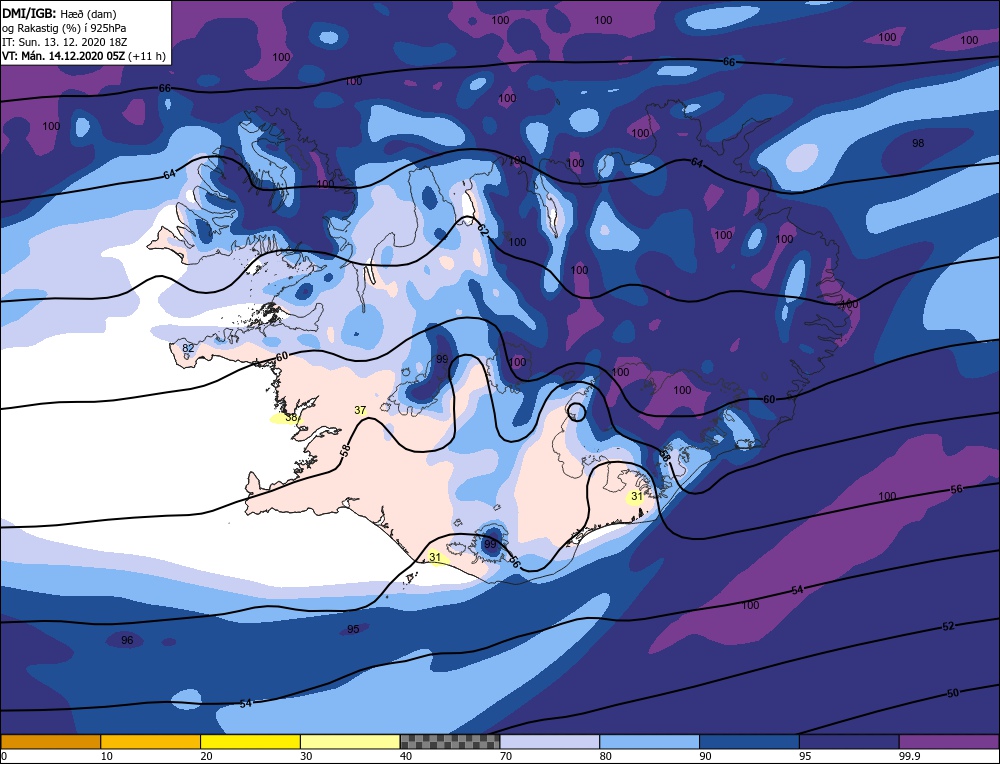Viewport: 1000px width, 764px height.
Task: Click the pale yellow 30–40 legend swatch
Action: (350, 742)
